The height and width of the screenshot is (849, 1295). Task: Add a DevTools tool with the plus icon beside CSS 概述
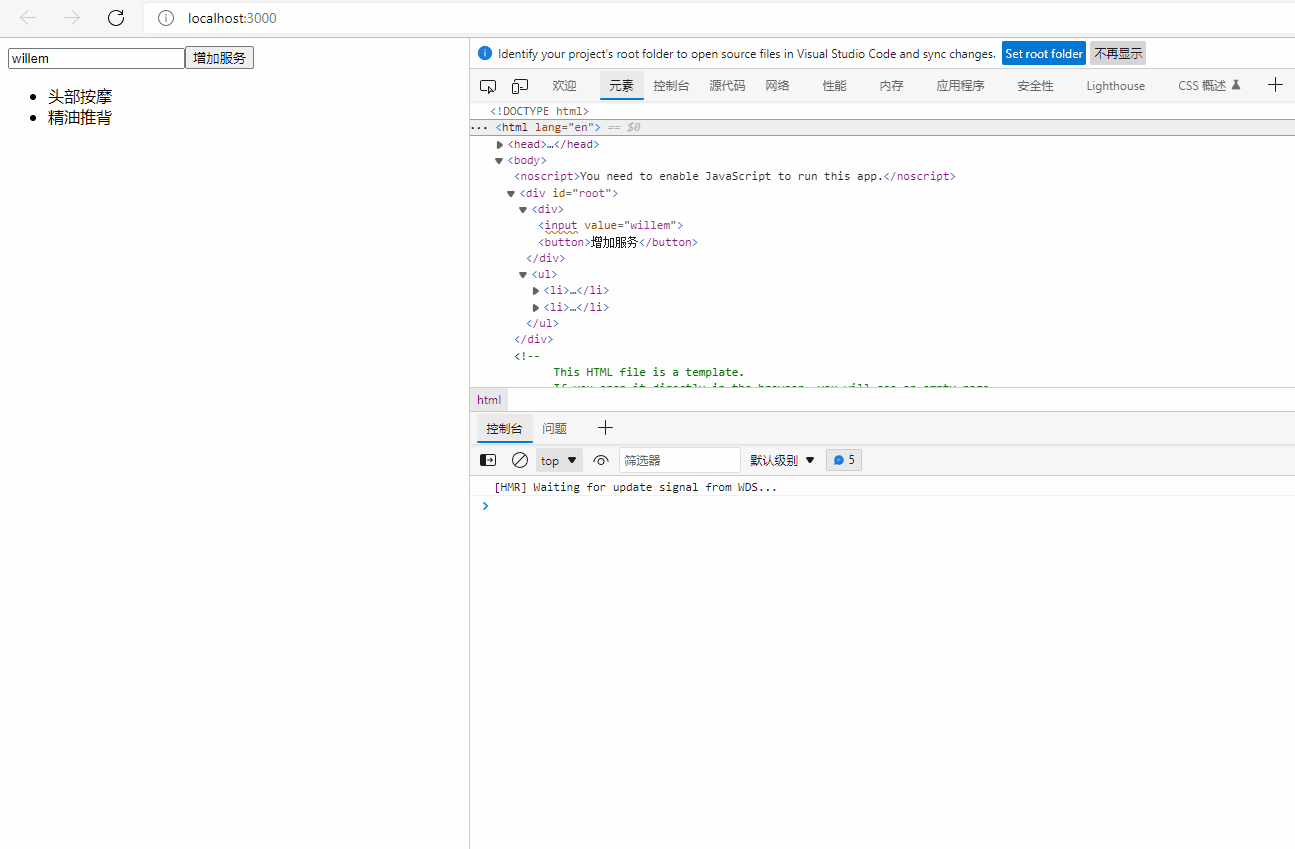[1275, 85]
